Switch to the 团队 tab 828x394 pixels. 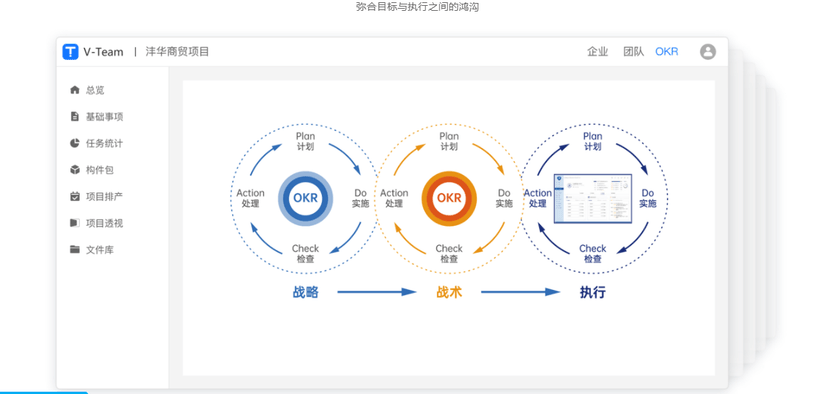634,52
